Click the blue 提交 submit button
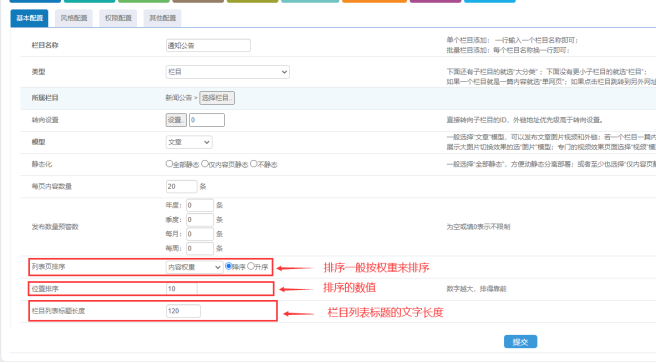Image resolution: width=656 pixels, height=363 pixels. click(x=520, y=342)
